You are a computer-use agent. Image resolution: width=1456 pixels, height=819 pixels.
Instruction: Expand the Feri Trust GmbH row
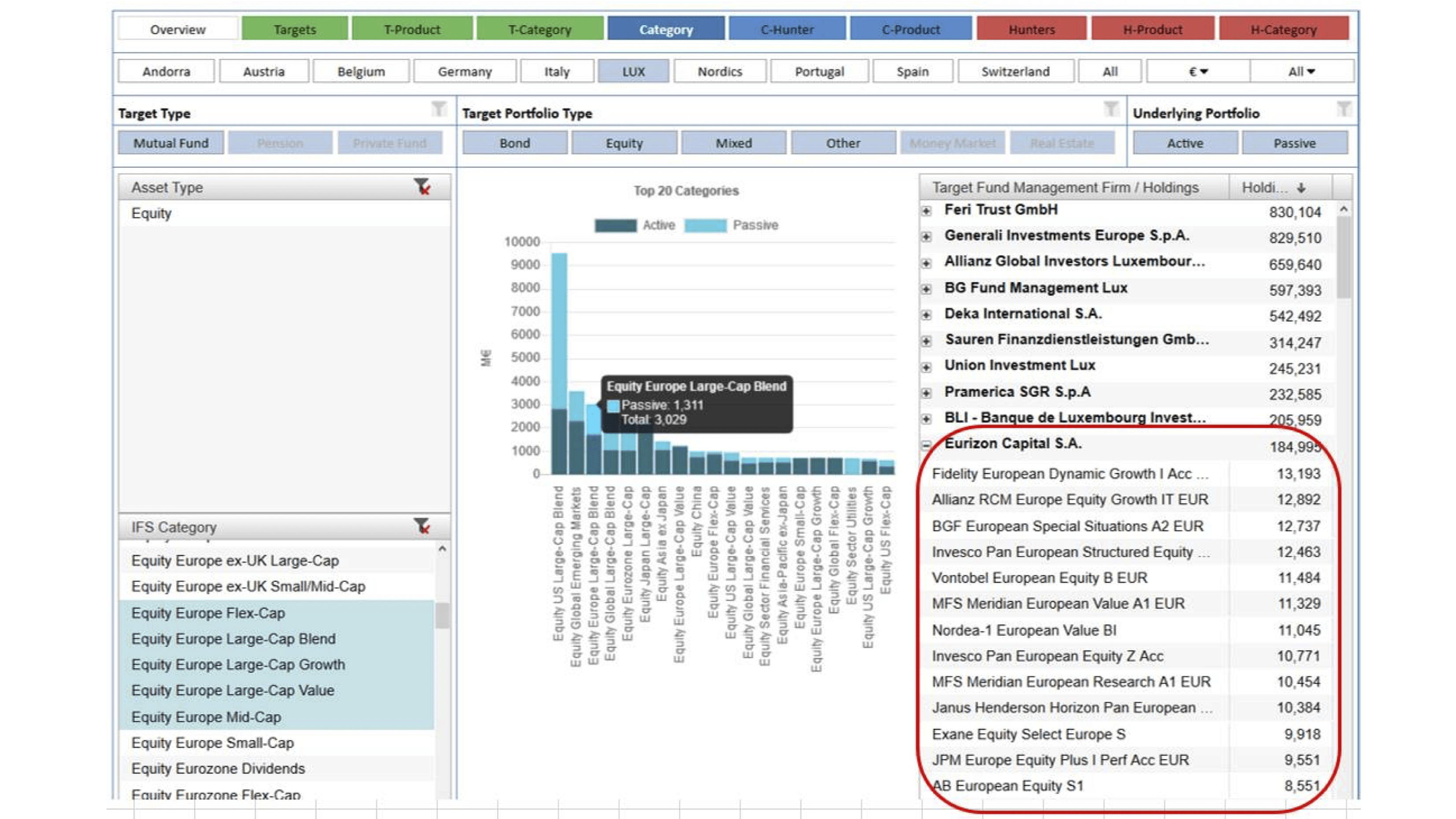[926, 211]
